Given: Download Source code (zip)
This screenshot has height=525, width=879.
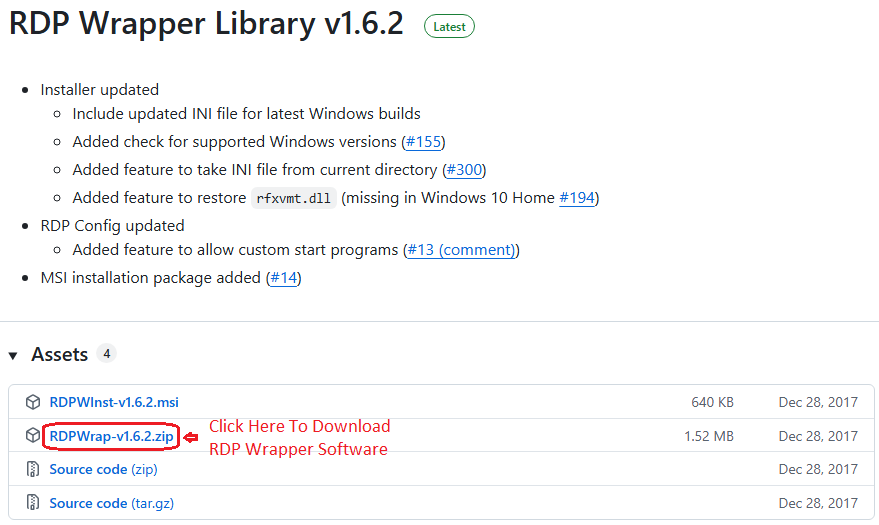Looking at the screenshot, I should pos(103,470).
